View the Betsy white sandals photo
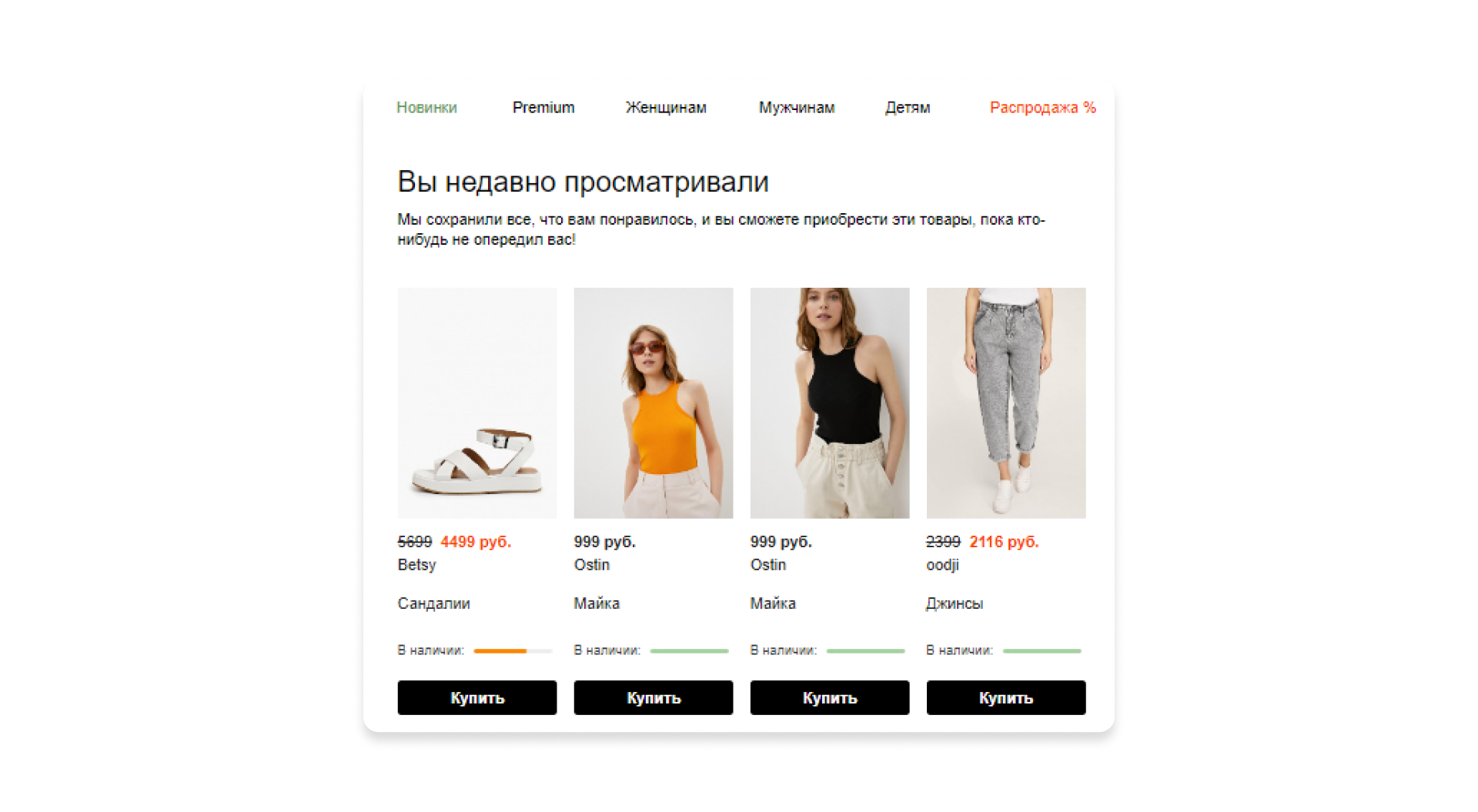The height and width of the screenshot is (812, 1478). tap(477, 403)
